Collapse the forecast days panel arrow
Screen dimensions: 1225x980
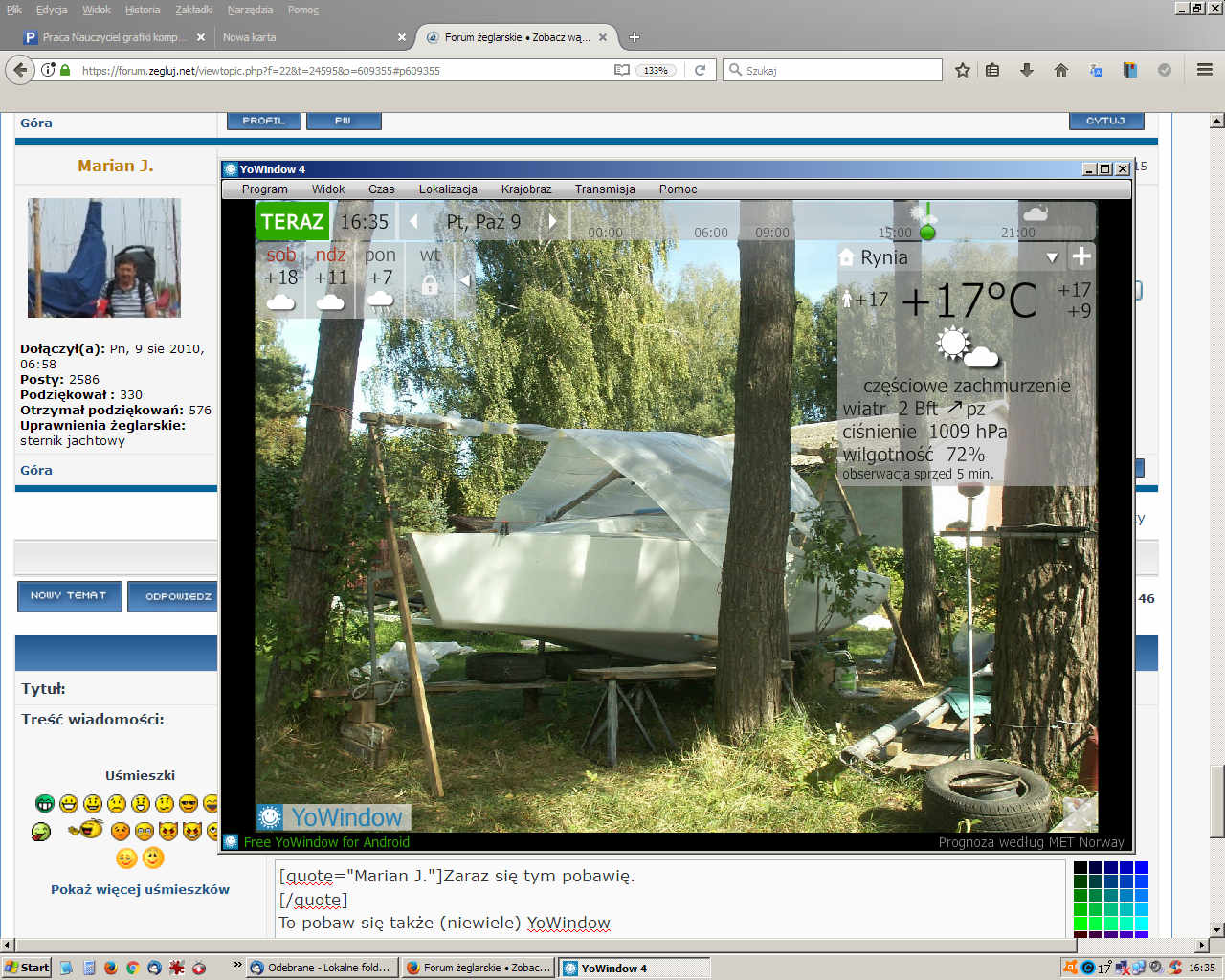465,280
